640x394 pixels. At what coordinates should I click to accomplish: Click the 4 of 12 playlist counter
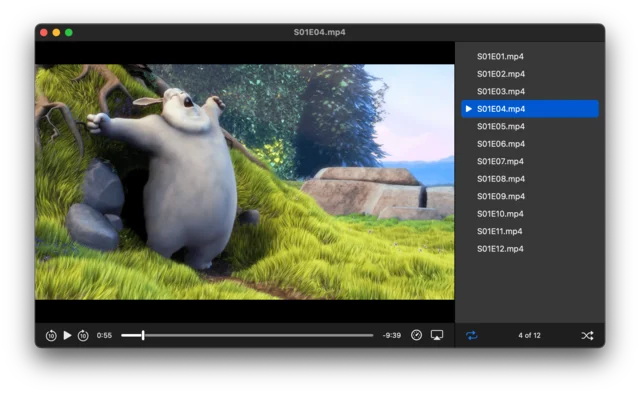tap(529, 336)
